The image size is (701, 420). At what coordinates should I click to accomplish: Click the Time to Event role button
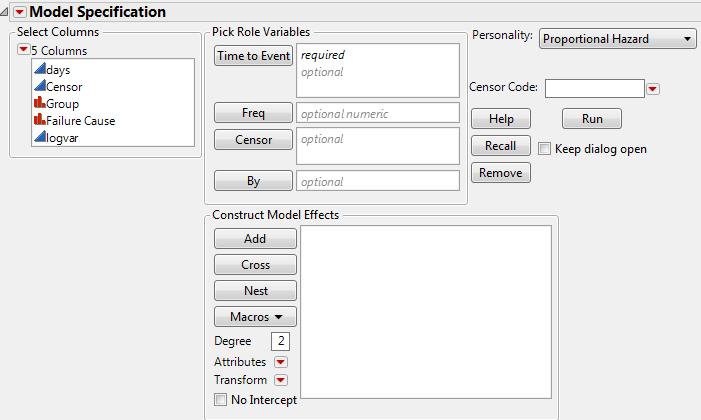(254, 56)
